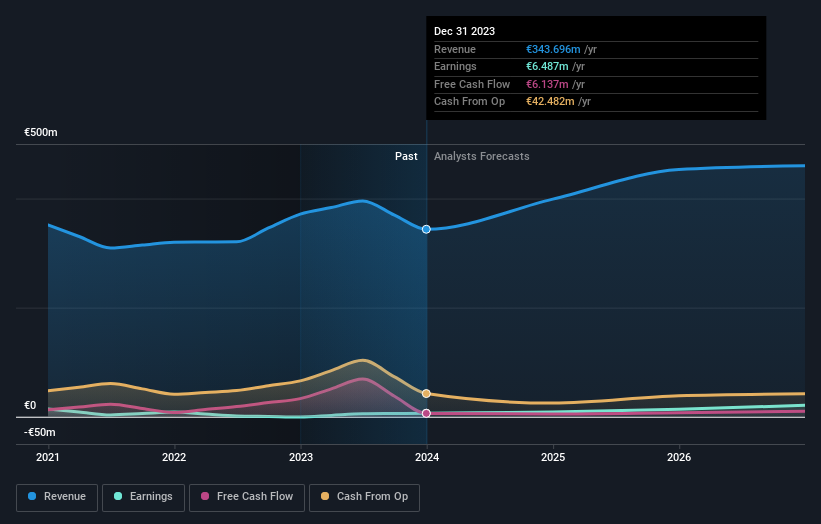The image size is (821, 524).
Task: Click the -€50m y-axis label
Action: (40, 432)
